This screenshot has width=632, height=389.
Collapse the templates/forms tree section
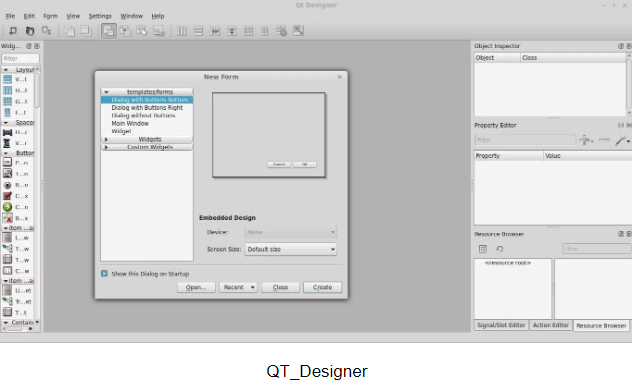106,92
